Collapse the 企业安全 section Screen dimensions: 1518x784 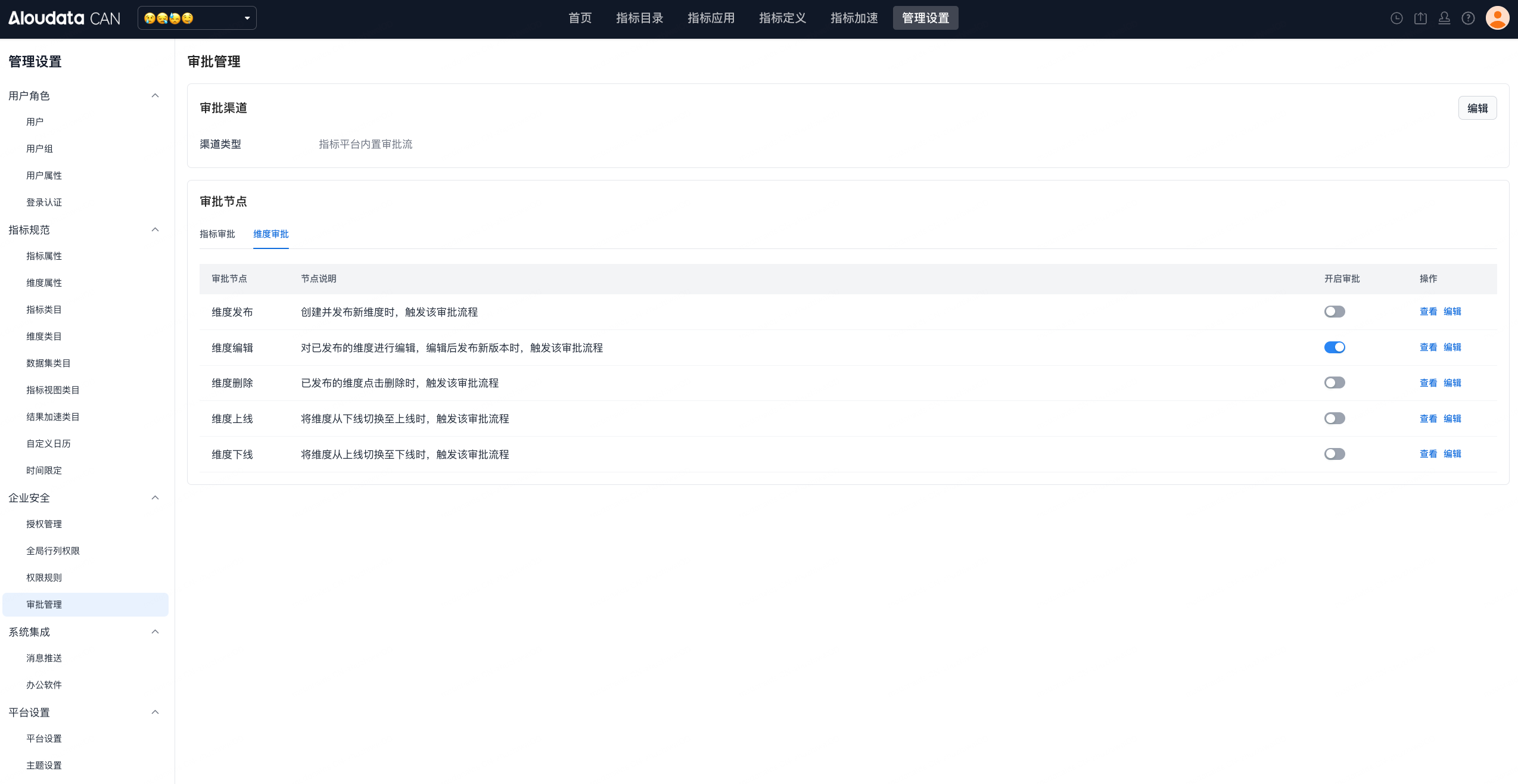pyautogui.click(x=155, y=497)
